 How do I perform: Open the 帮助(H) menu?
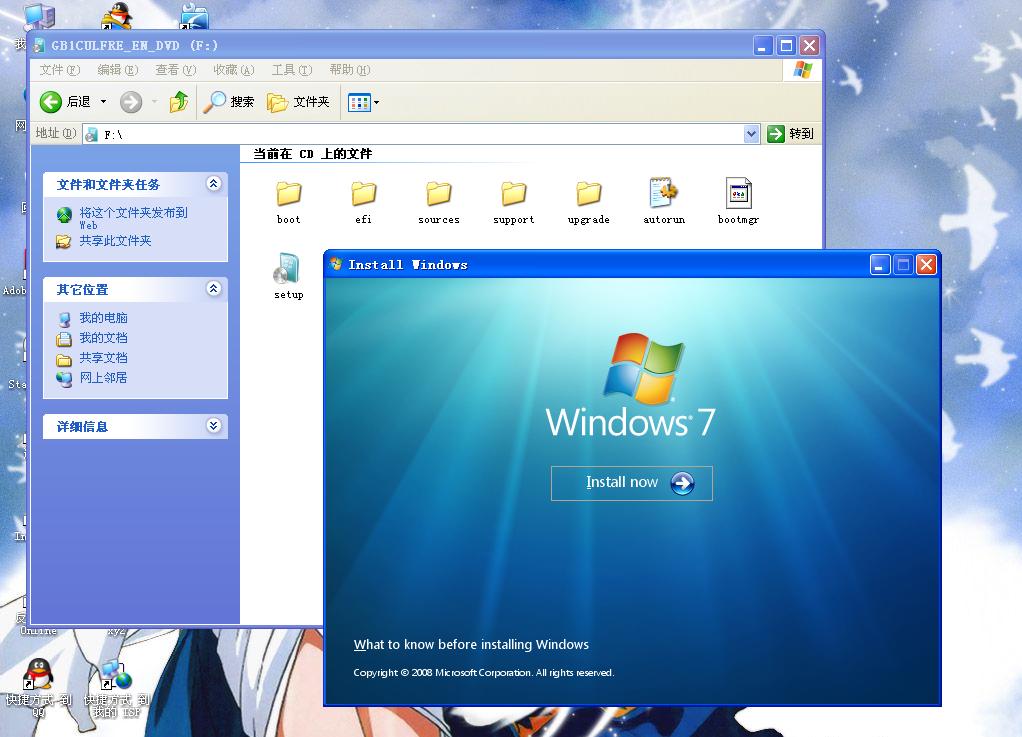tap(349, 70)
